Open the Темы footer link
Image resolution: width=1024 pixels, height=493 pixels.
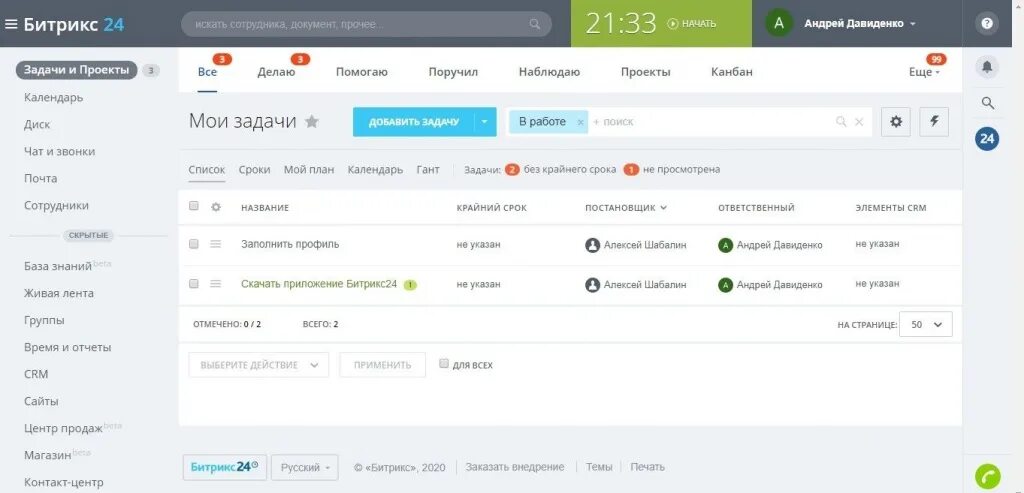coord(599,467)
